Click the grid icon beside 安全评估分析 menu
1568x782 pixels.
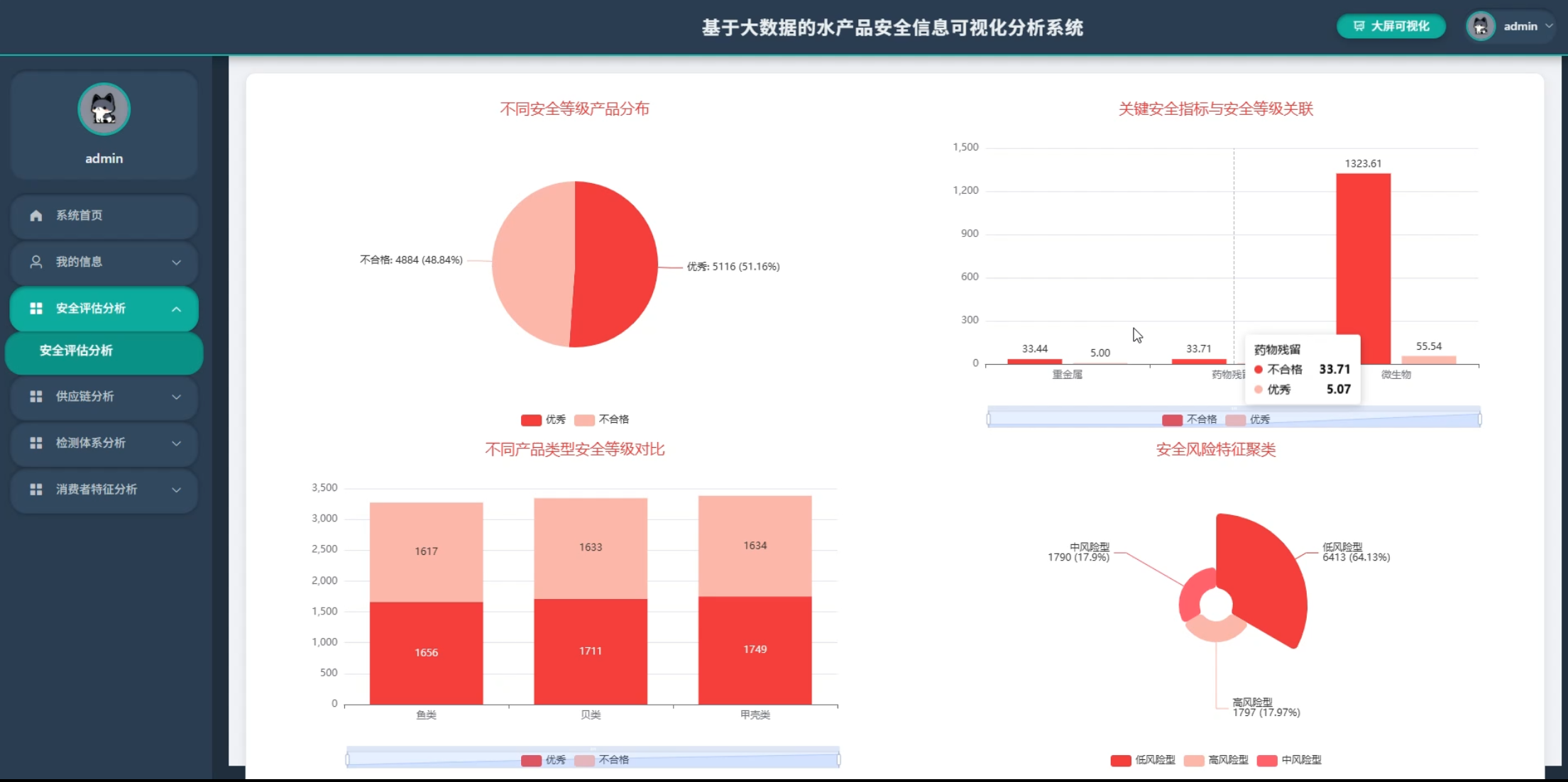point(36,309)
